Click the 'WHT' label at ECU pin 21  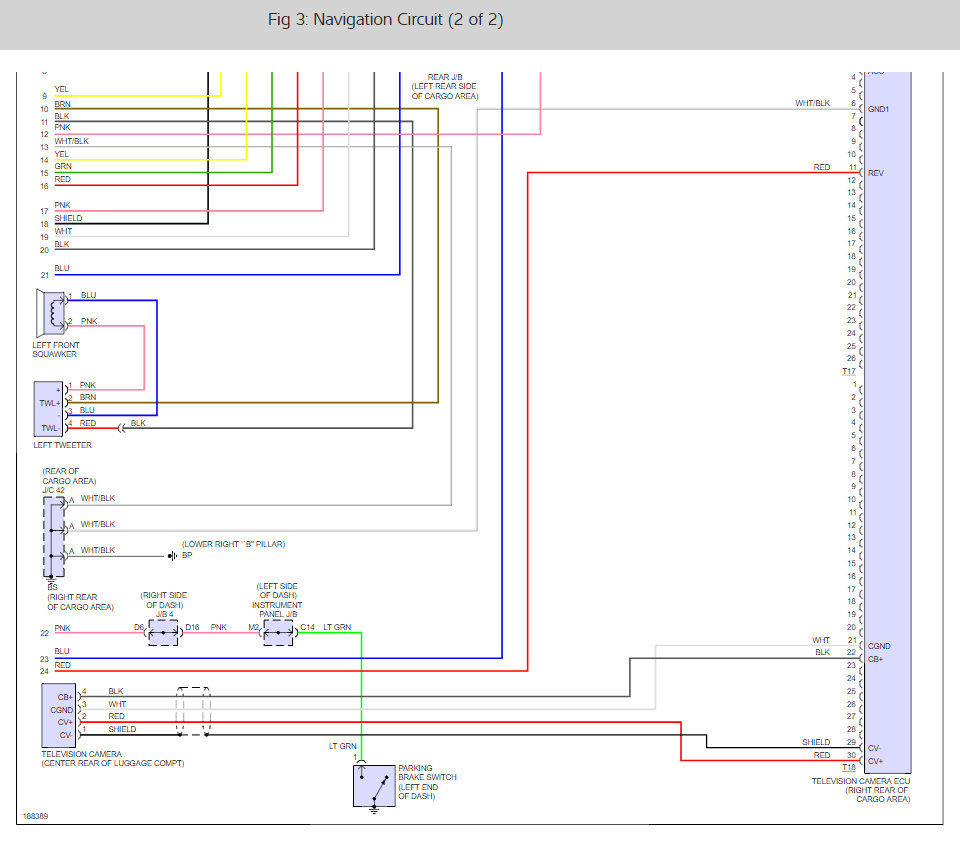pos(821,640)
